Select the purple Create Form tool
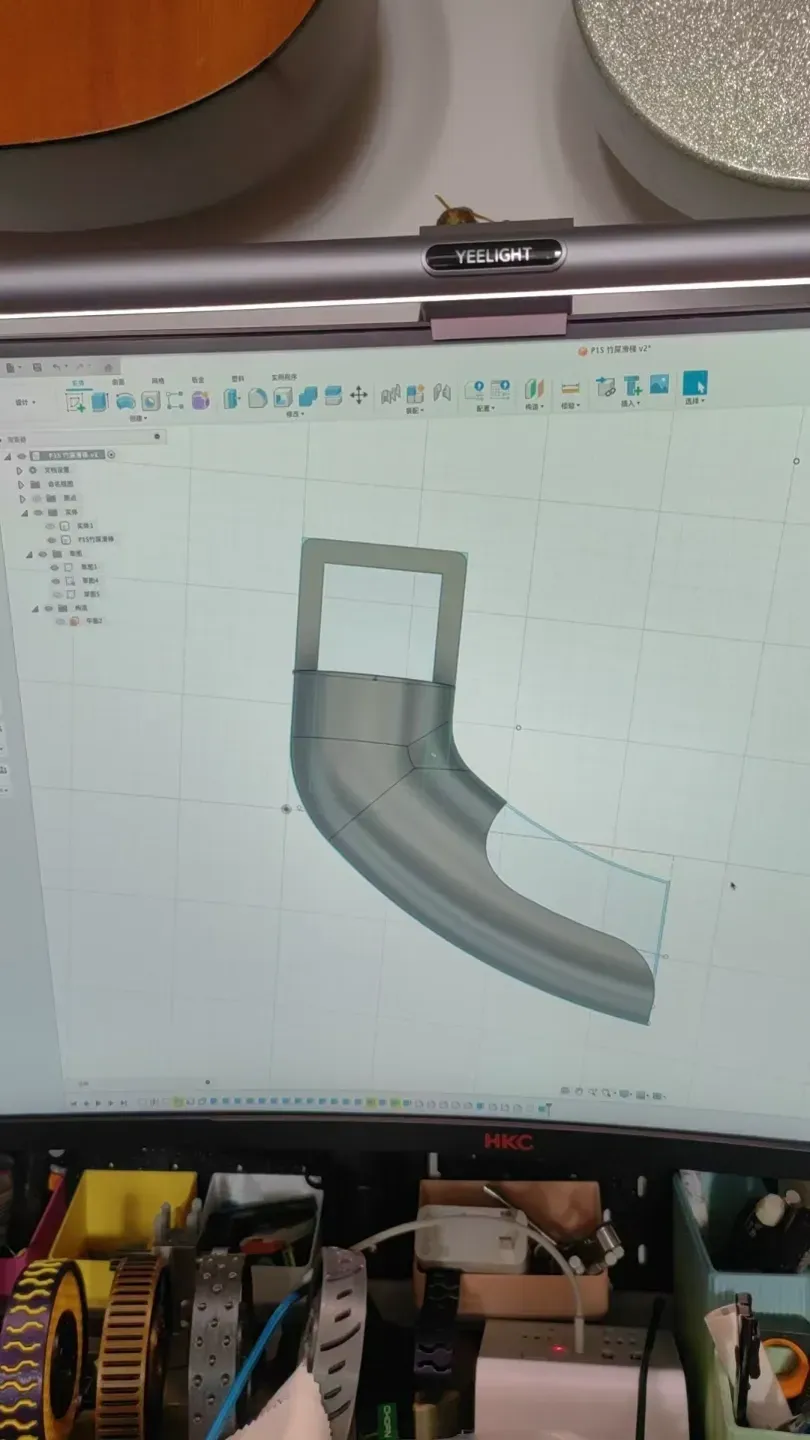The image size is (810, 1440). point(201,399)
